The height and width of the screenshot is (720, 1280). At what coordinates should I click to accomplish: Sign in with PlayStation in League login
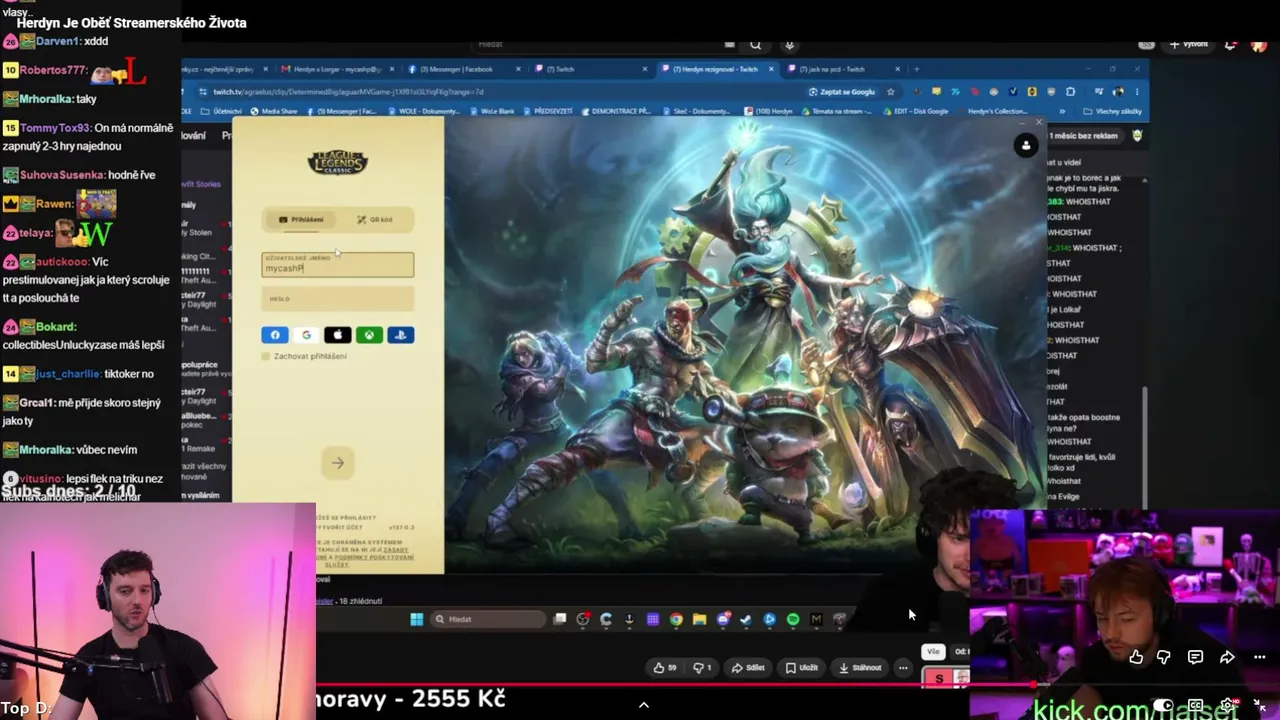[x=401, y=335]
